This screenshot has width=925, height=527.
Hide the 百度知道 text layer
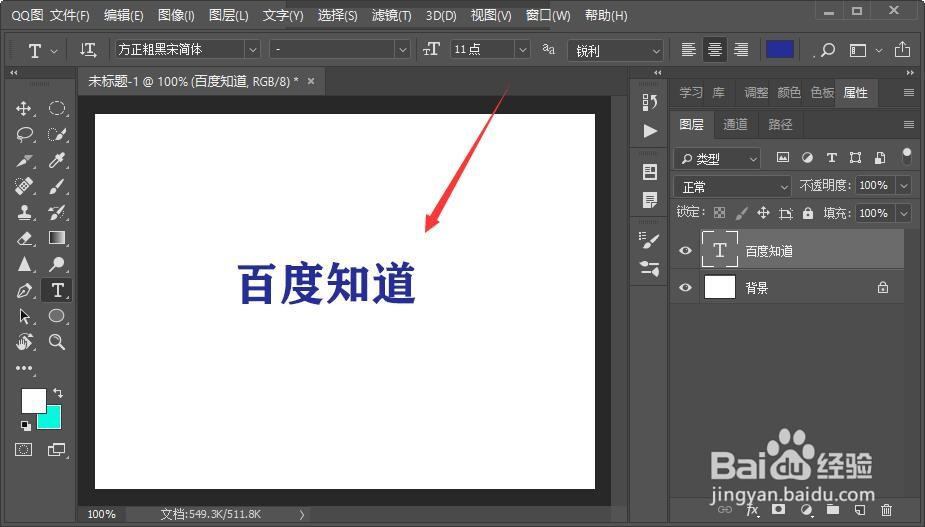[x=685, y=251]
